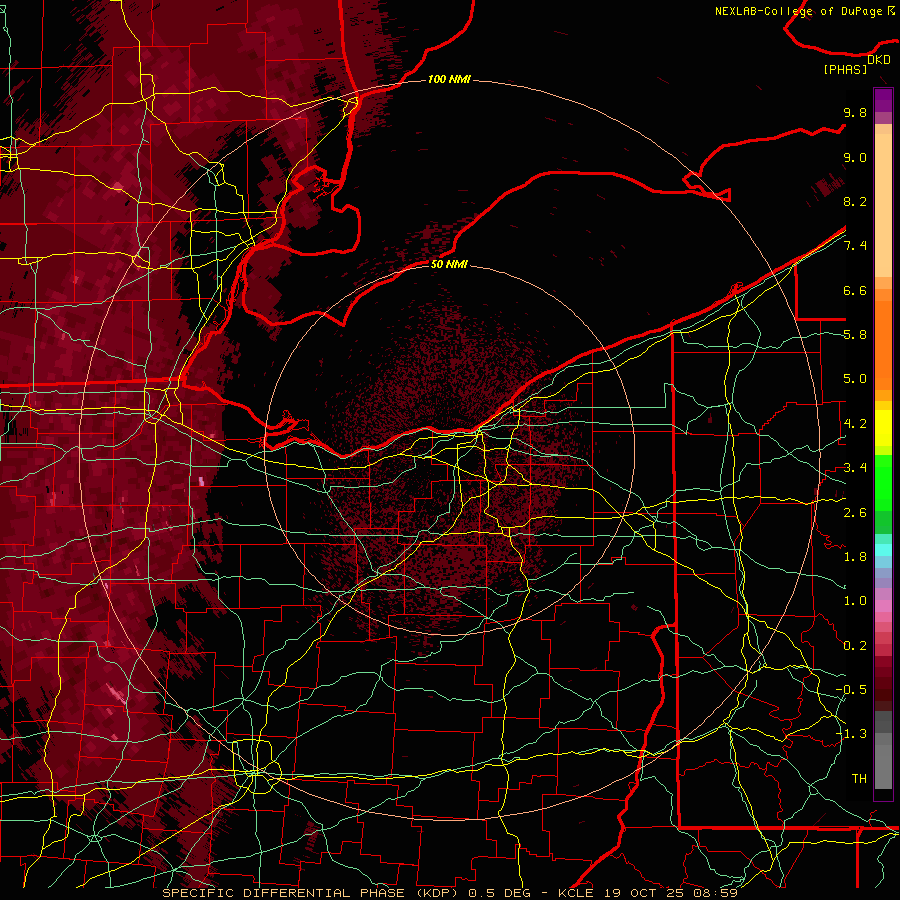This screenshot has width=900, height=900.
Task: Click the 7.4 scale value
Action: 855,246
